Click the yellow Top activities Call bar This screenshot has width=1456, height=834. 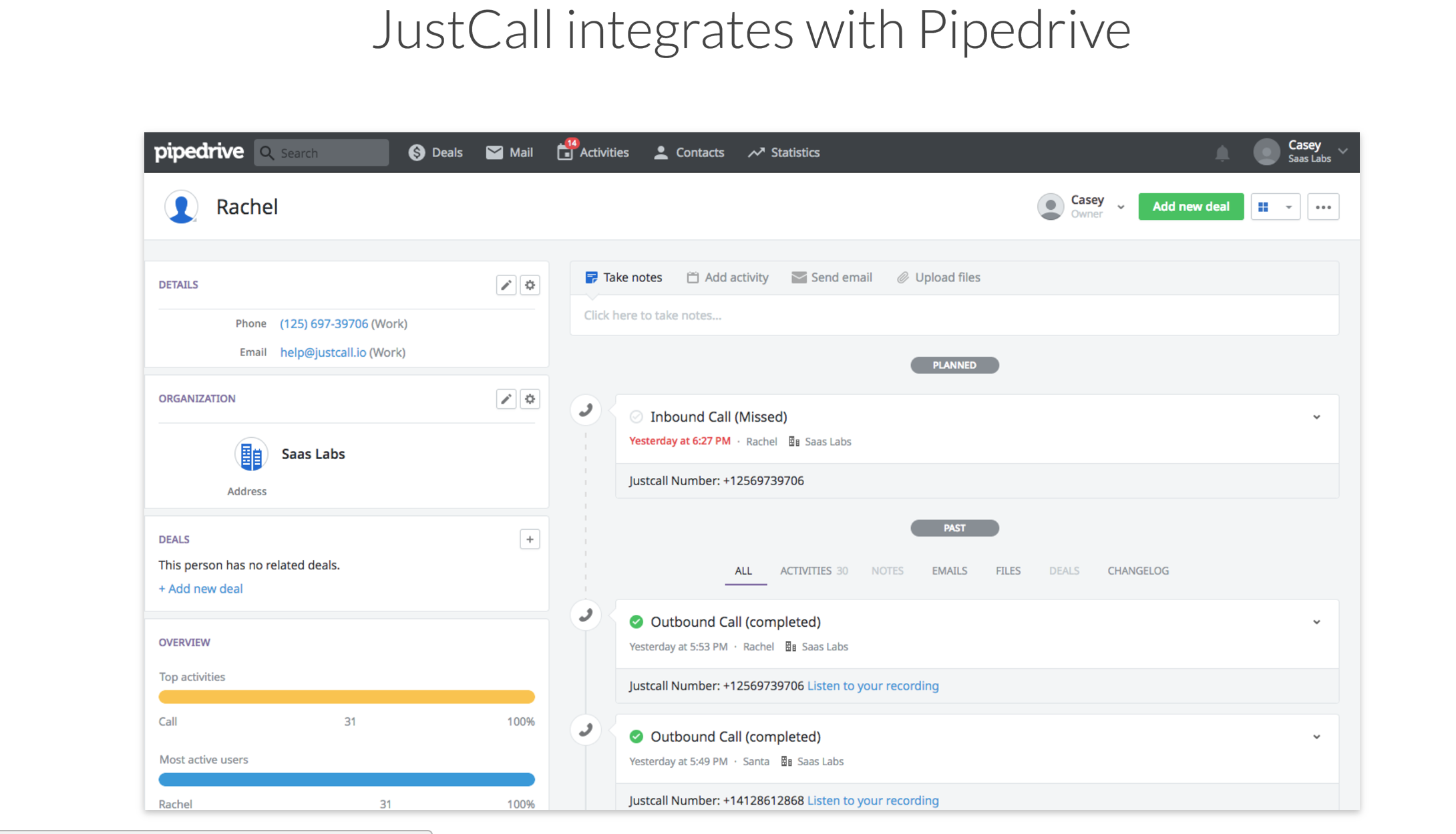point(346,697)
